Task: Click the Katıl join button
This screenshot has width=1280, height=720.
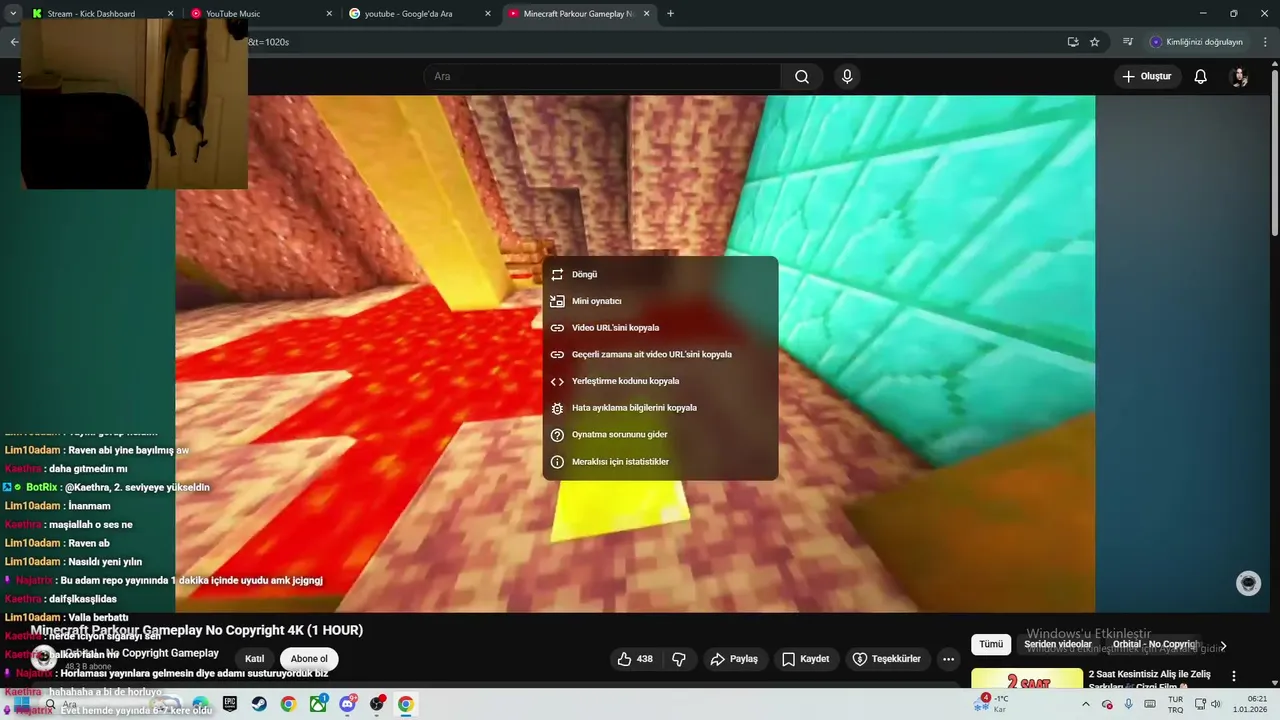Action: (x=255, y=659)
